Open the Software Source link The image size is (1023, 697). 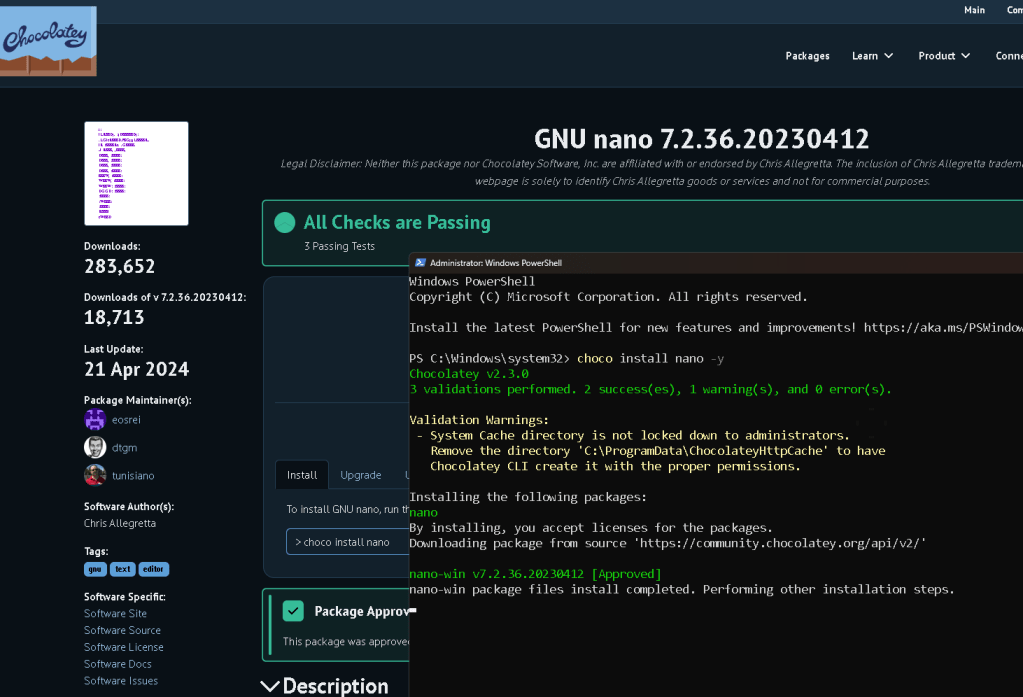point(122,630)
